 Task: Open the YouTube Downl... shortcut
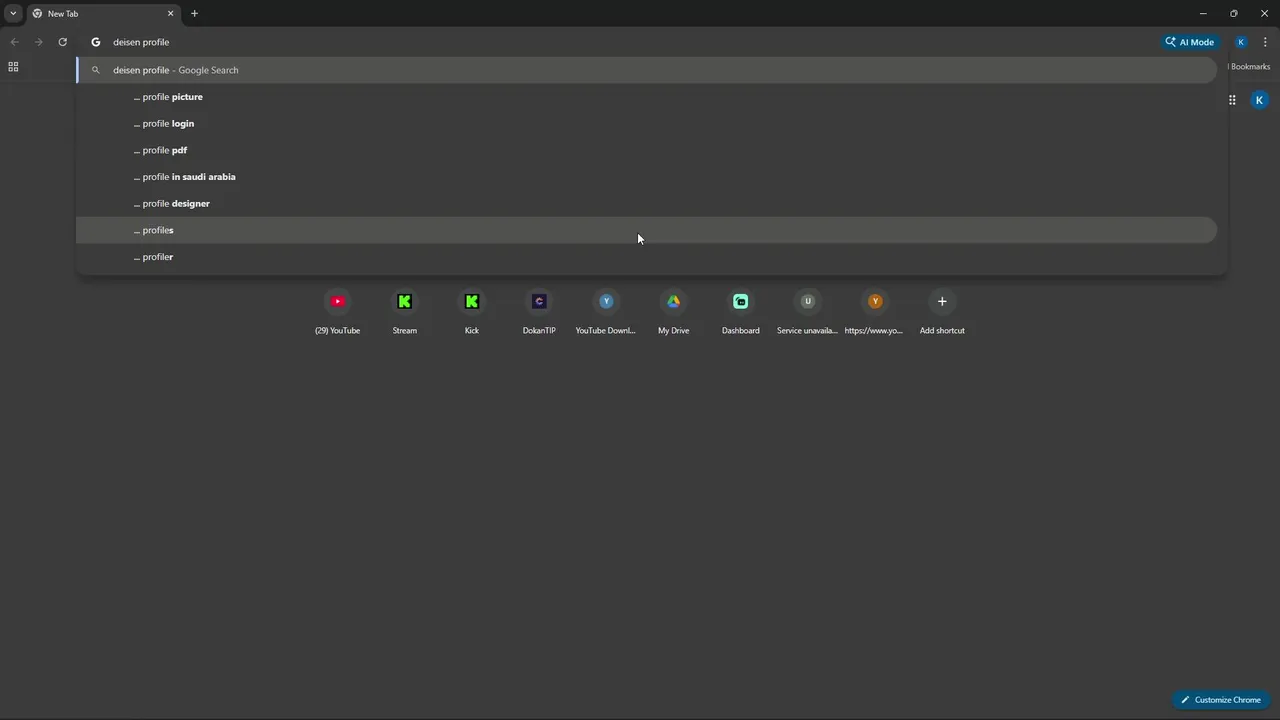pos(606,312)
